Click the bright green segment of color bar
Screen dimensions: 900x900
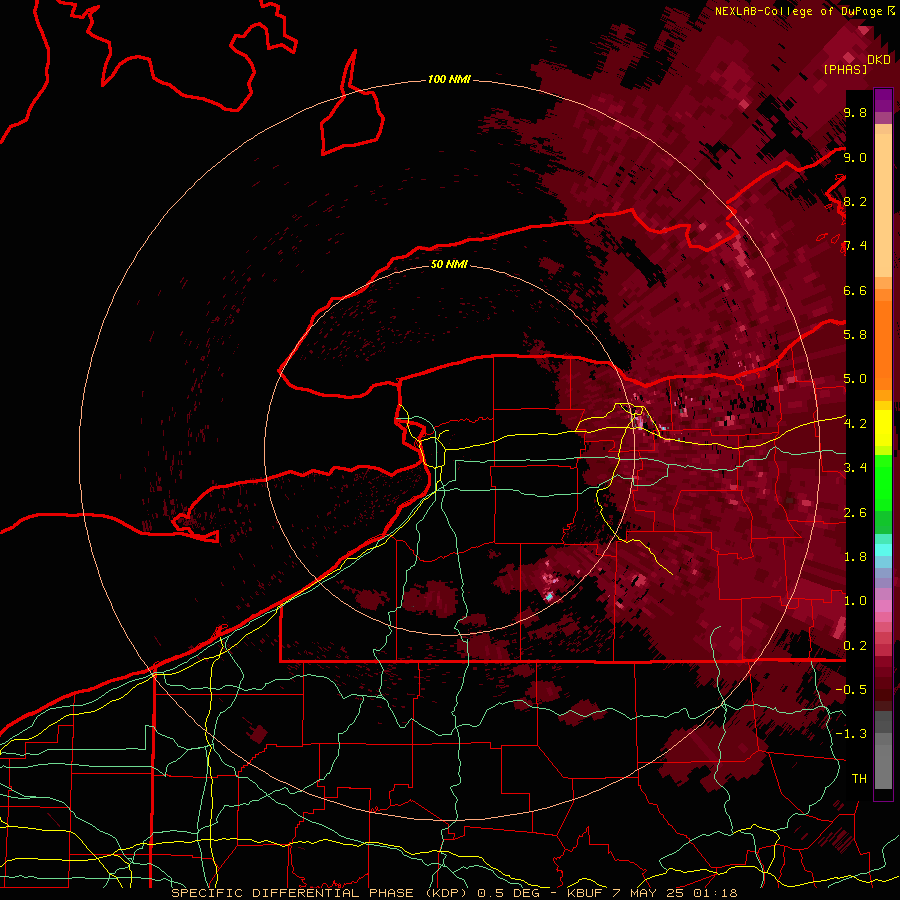point(883,483)
